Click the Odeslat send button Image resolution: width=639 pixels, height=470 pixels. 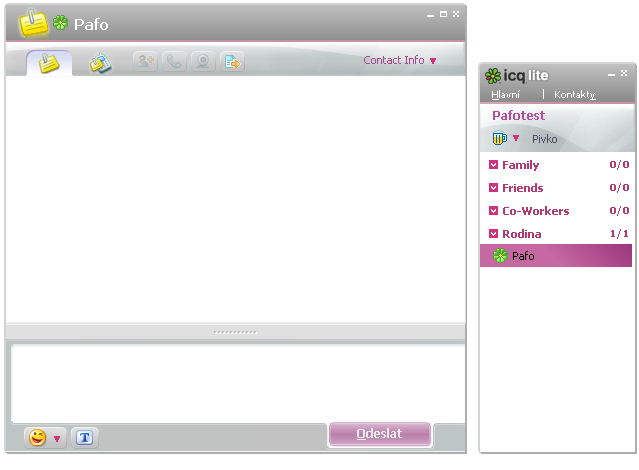coord(379,434)
